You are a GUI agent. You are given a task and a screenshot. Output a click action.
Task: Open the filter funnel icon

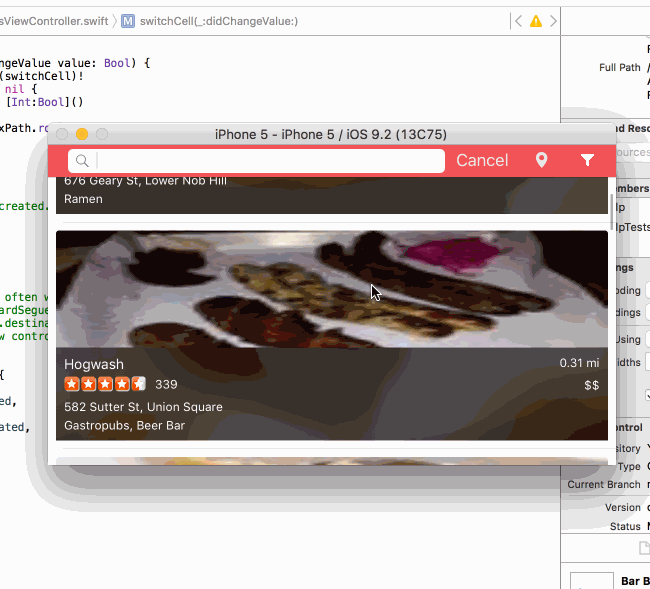click(x=587, y=160)
